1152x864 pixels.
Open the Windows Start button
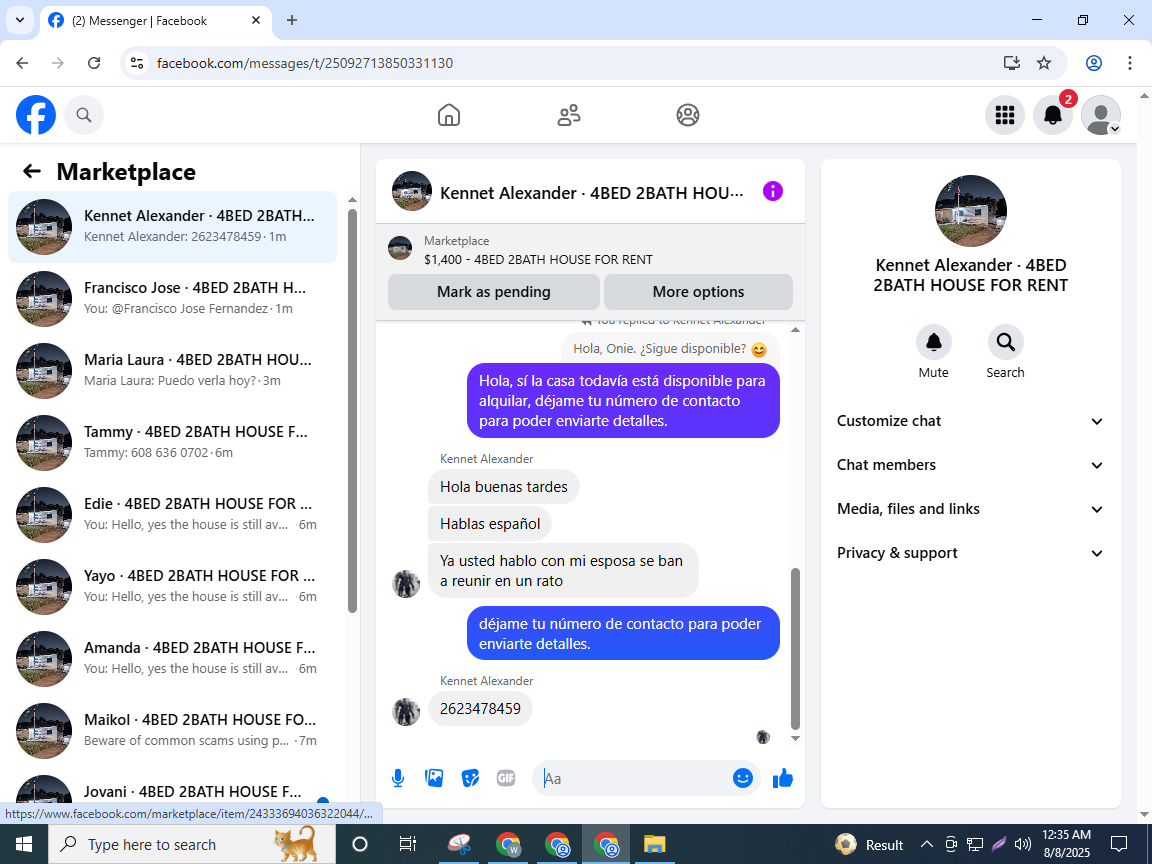(x=24, y=844)
